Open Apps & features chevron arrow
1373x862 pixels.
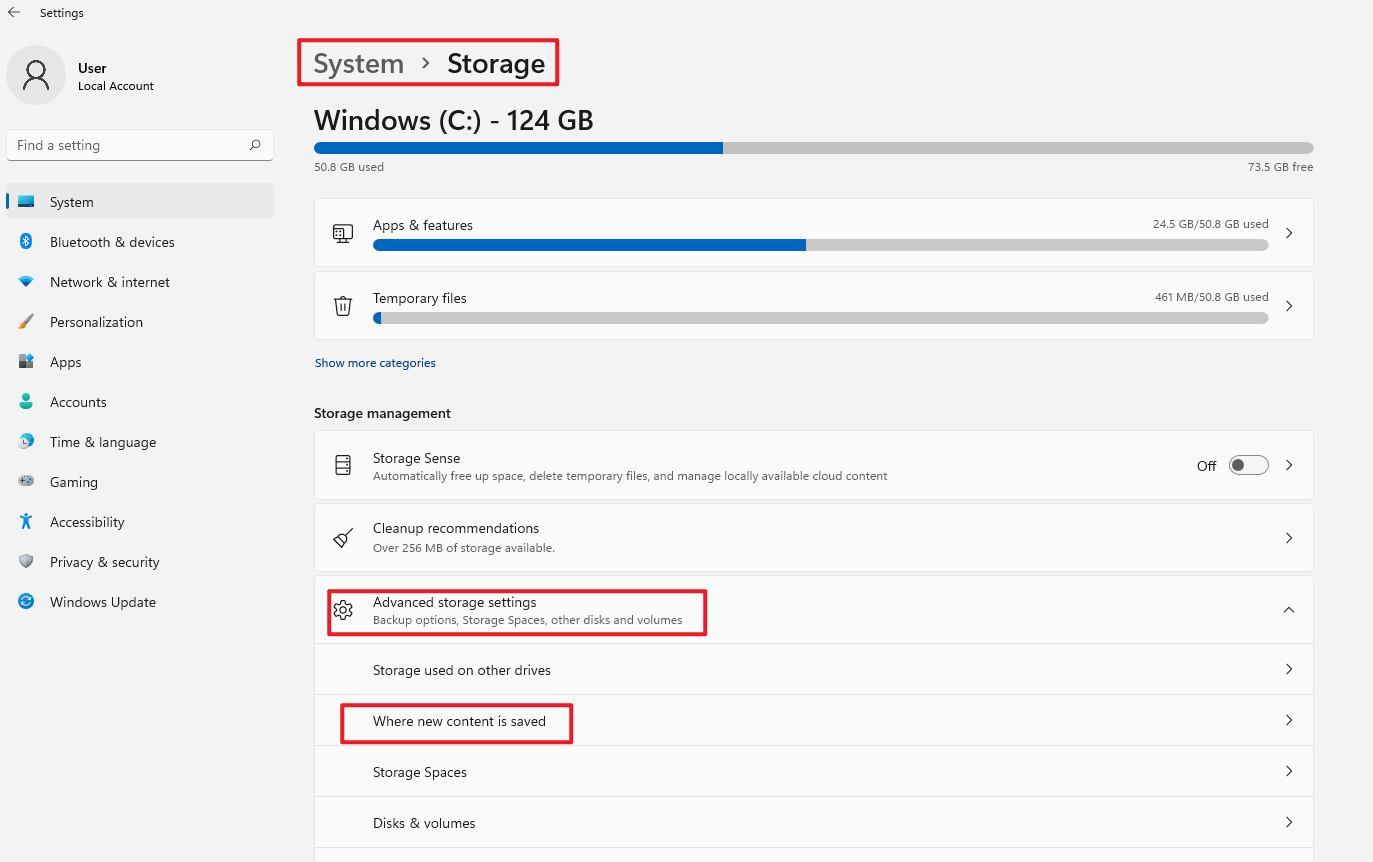click(1289, 233)
